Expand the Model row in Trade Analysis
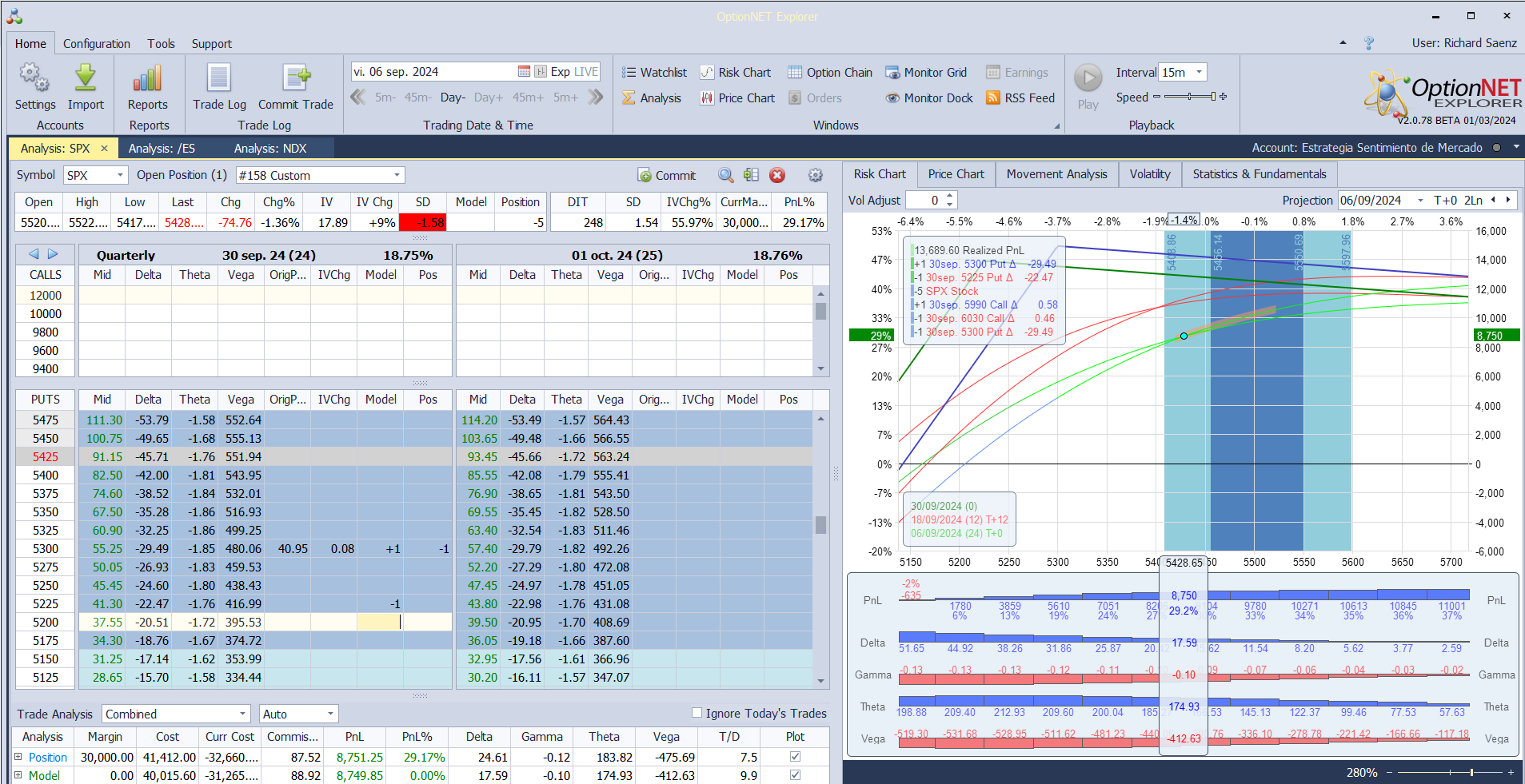This screenshot has width=1525, height=784. [18, 774]
